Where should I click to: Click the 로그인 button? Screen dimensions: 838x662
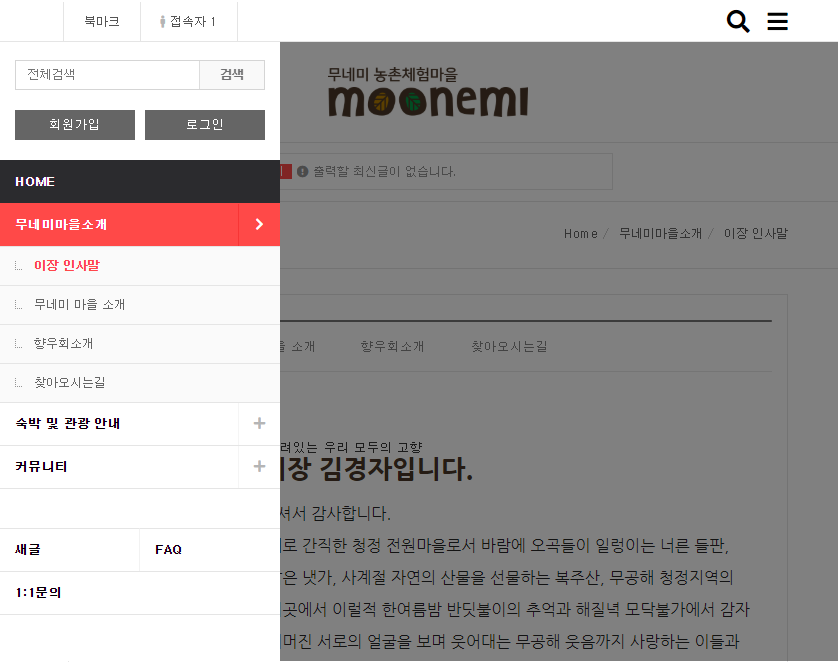(x=205, y=125)
